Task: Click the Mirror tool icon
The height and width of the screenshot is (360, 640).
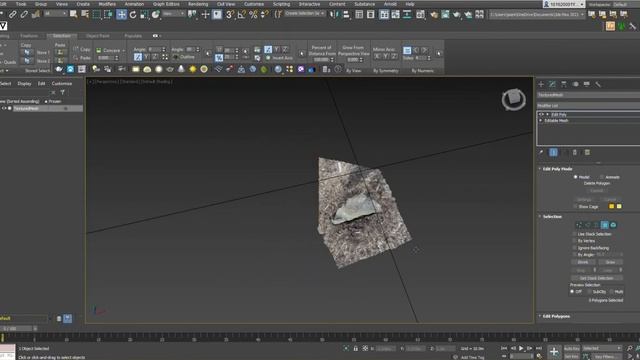Action: coord(334,15)
